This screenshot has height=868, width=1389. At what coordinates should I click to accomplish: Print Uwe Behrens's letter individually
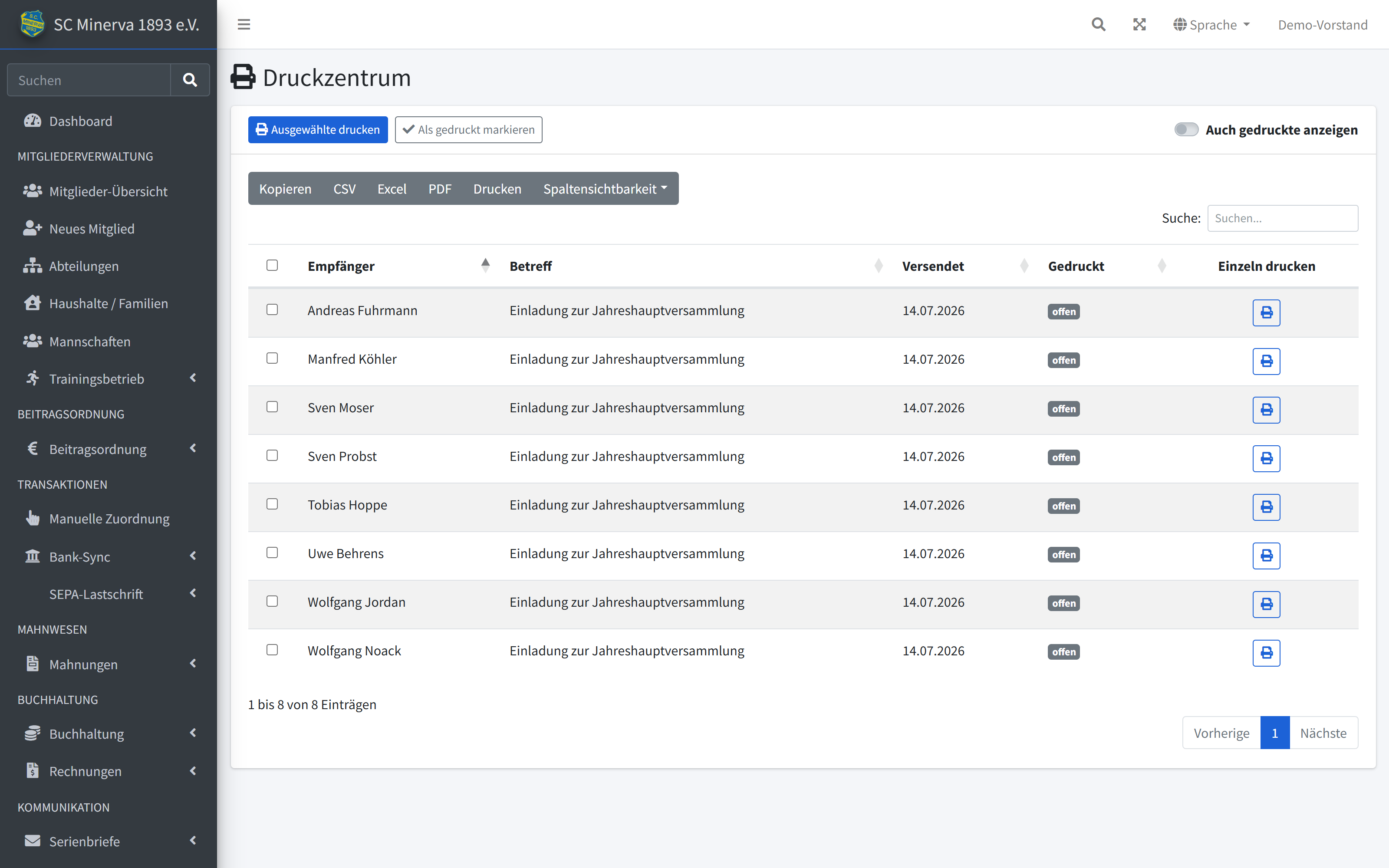pyautogui.click(x=1266, y=556)
